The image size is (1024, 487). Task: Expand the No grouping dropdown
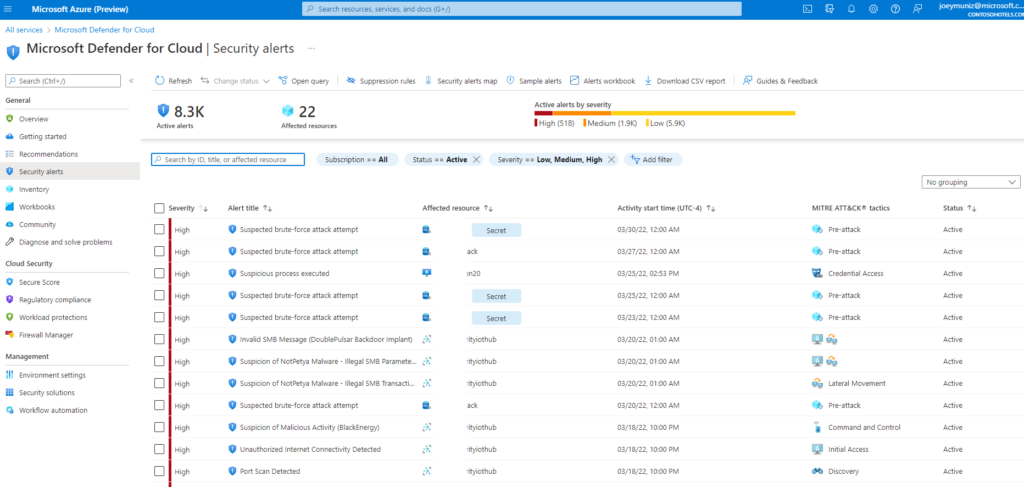tap(971, 182)
